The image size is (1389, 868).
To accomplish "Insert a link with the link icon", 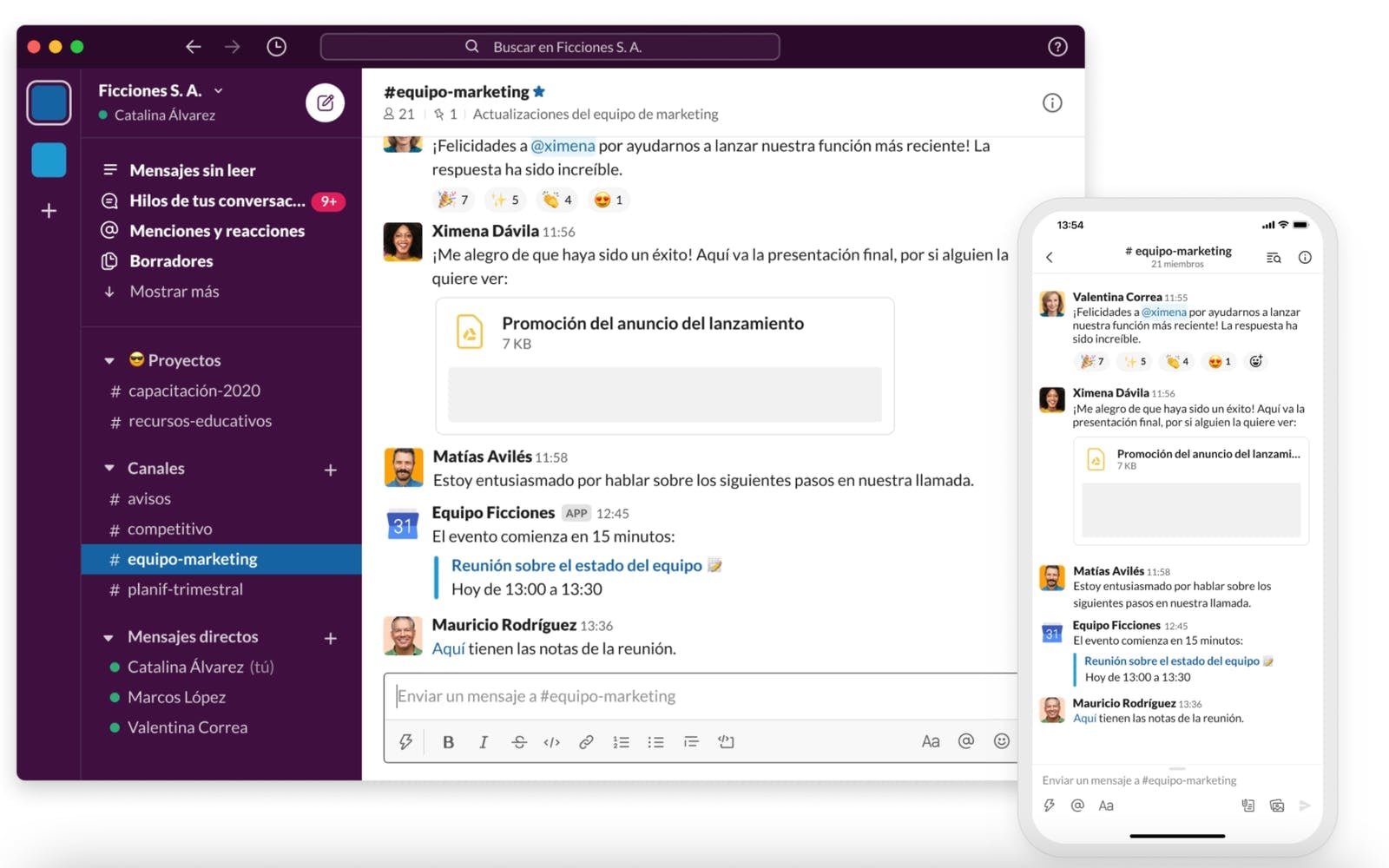I will 586,742.
